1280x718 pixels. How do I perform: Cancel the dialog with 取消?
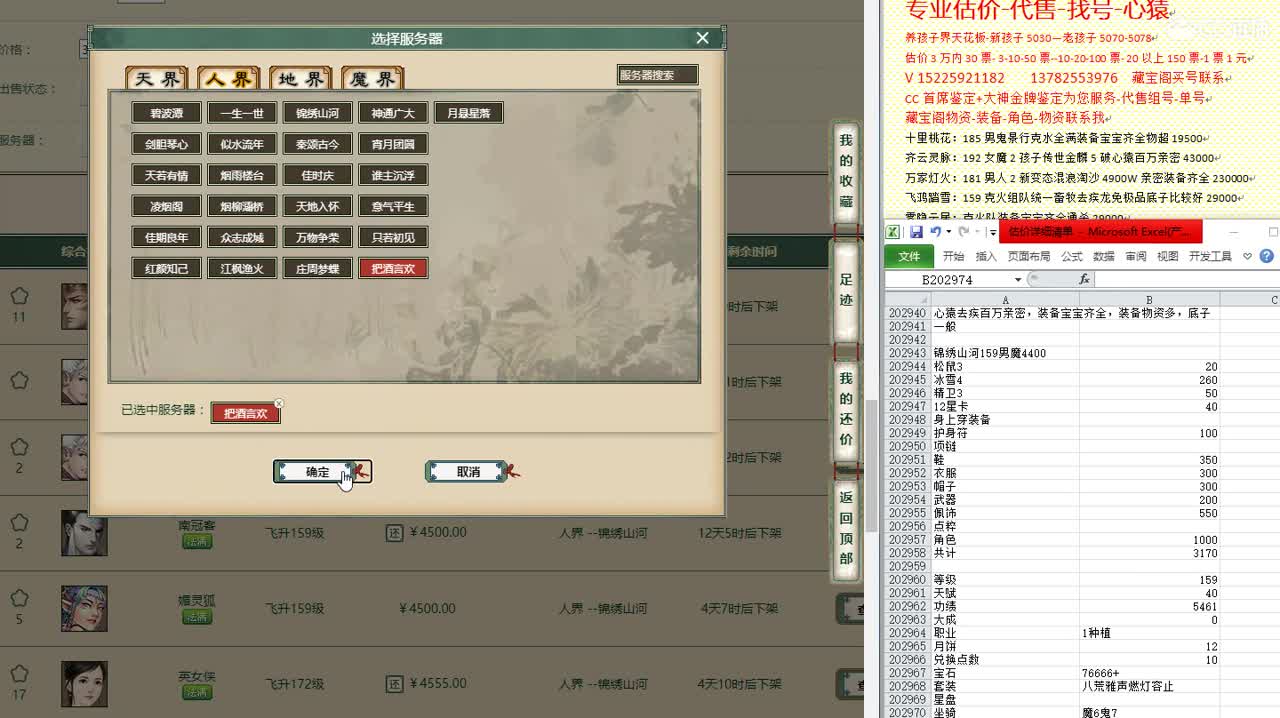468,472
